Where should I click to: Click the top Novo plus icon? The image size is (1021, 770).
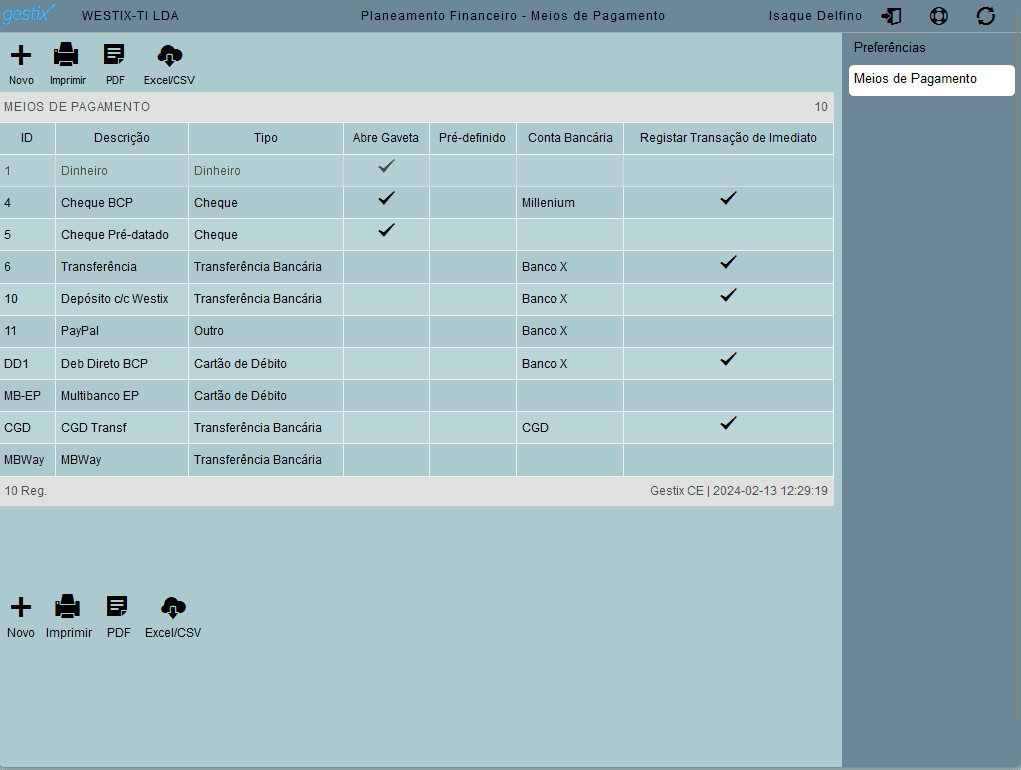(21, 55)
